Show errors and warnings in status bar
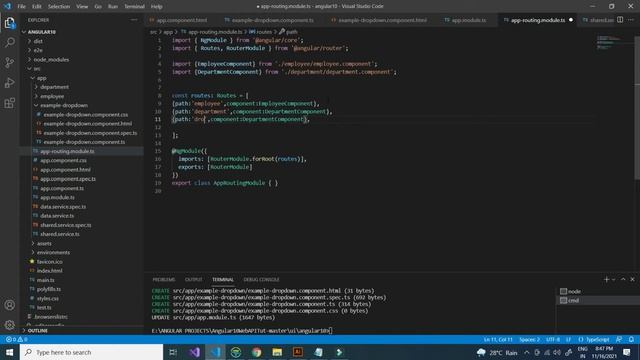The height and width of the screenshot is (360, 640). click(16, 339)
